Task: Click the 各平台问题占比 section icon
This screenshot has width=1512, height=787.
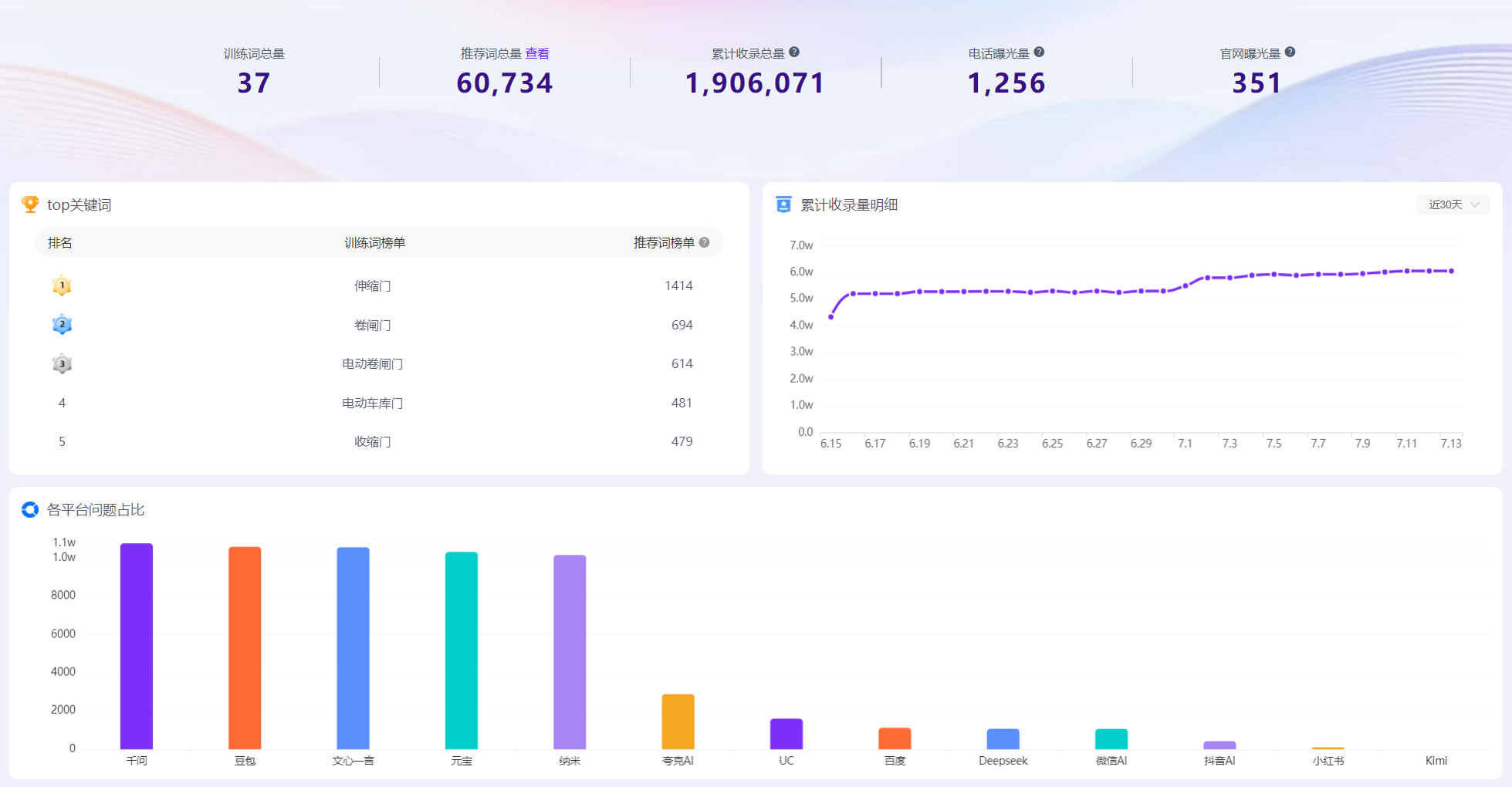Action: pyautogui.click(x=30, y=509)
